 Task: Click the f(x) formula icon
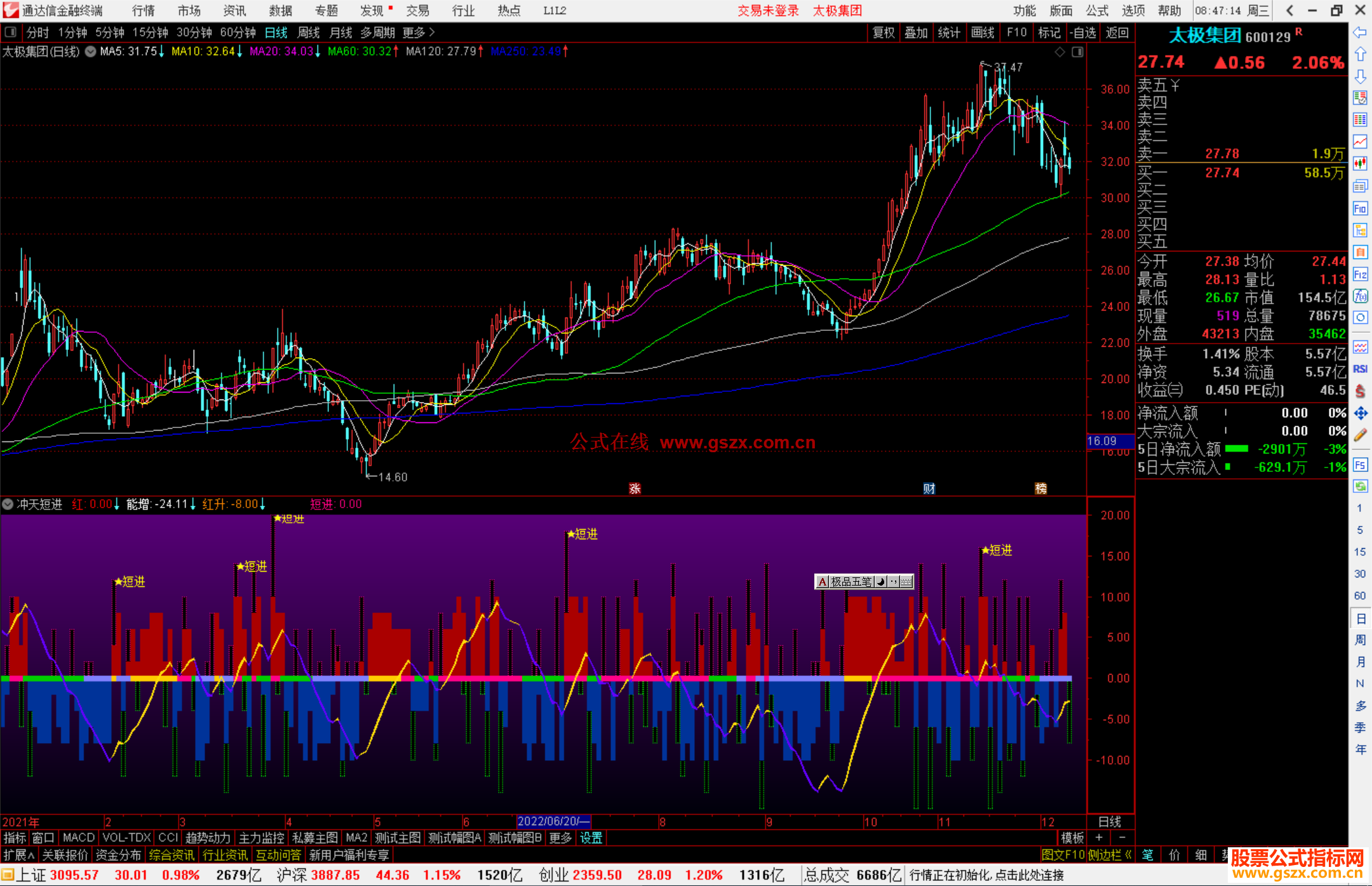pos(1360,296)
